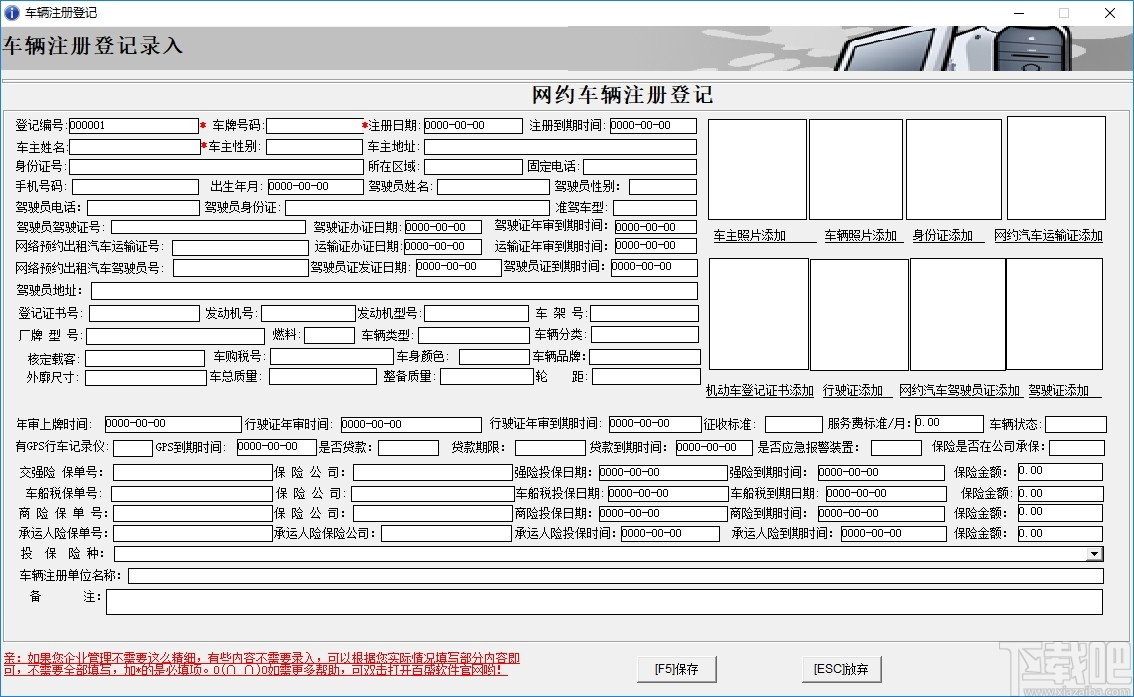The height and width of the screenshot is (697, 1134).
Task: Click the 商险保单号 input field
Action: 192,513
